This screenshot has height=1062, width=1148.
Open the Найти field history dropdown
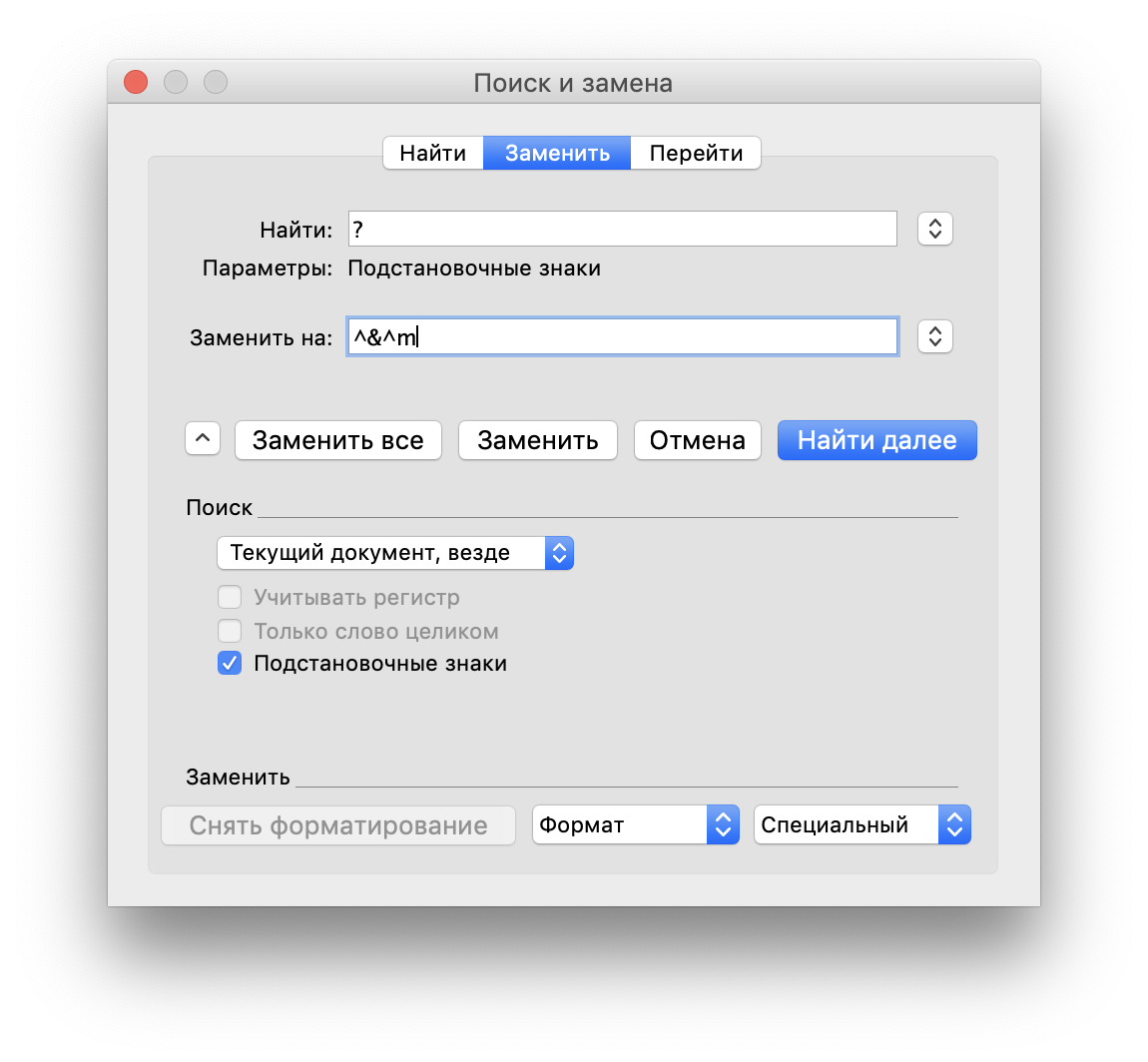click(935, 230)
